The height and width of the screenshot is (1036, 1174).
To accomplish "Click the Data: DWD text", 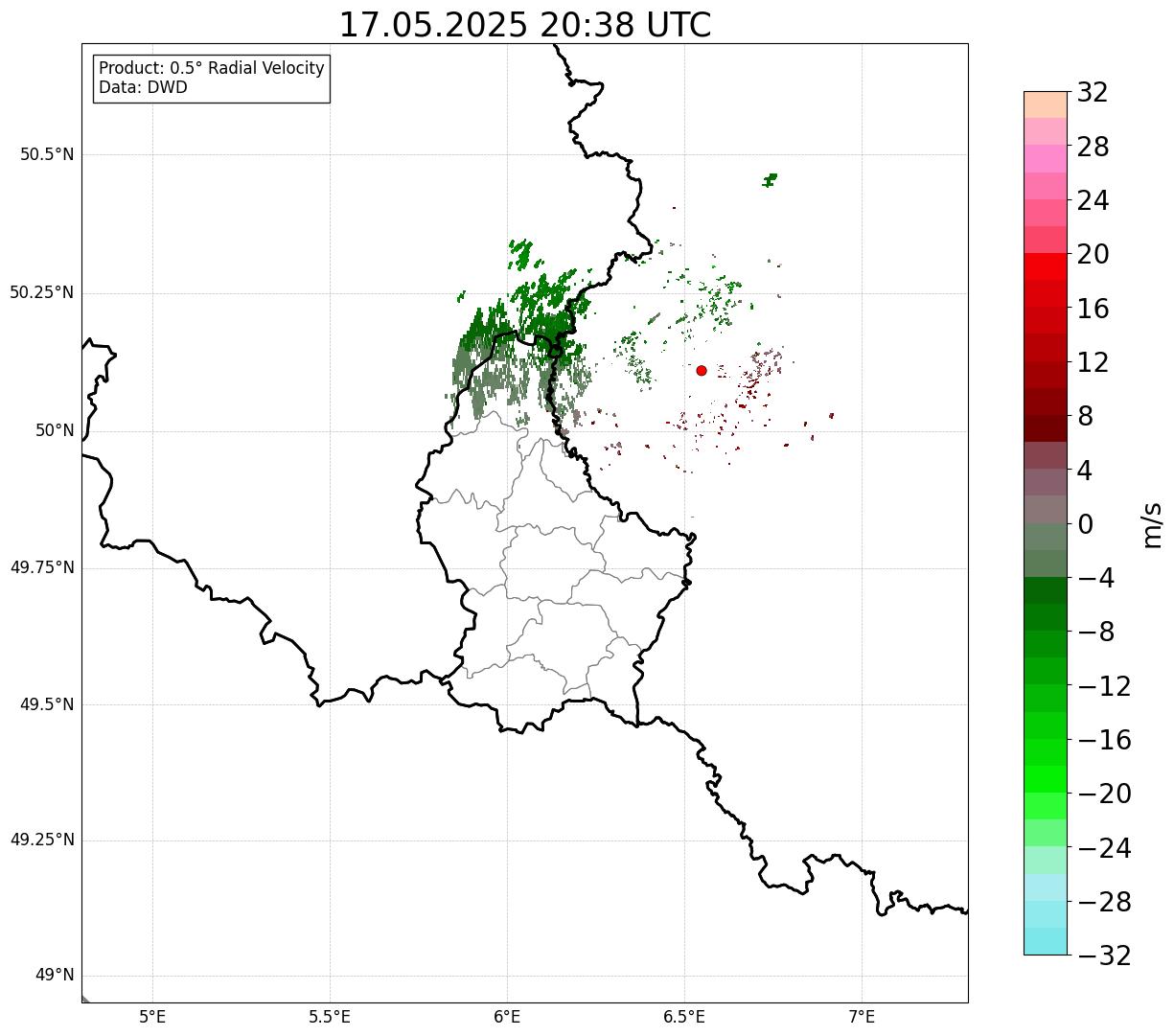I will (143, 87).
